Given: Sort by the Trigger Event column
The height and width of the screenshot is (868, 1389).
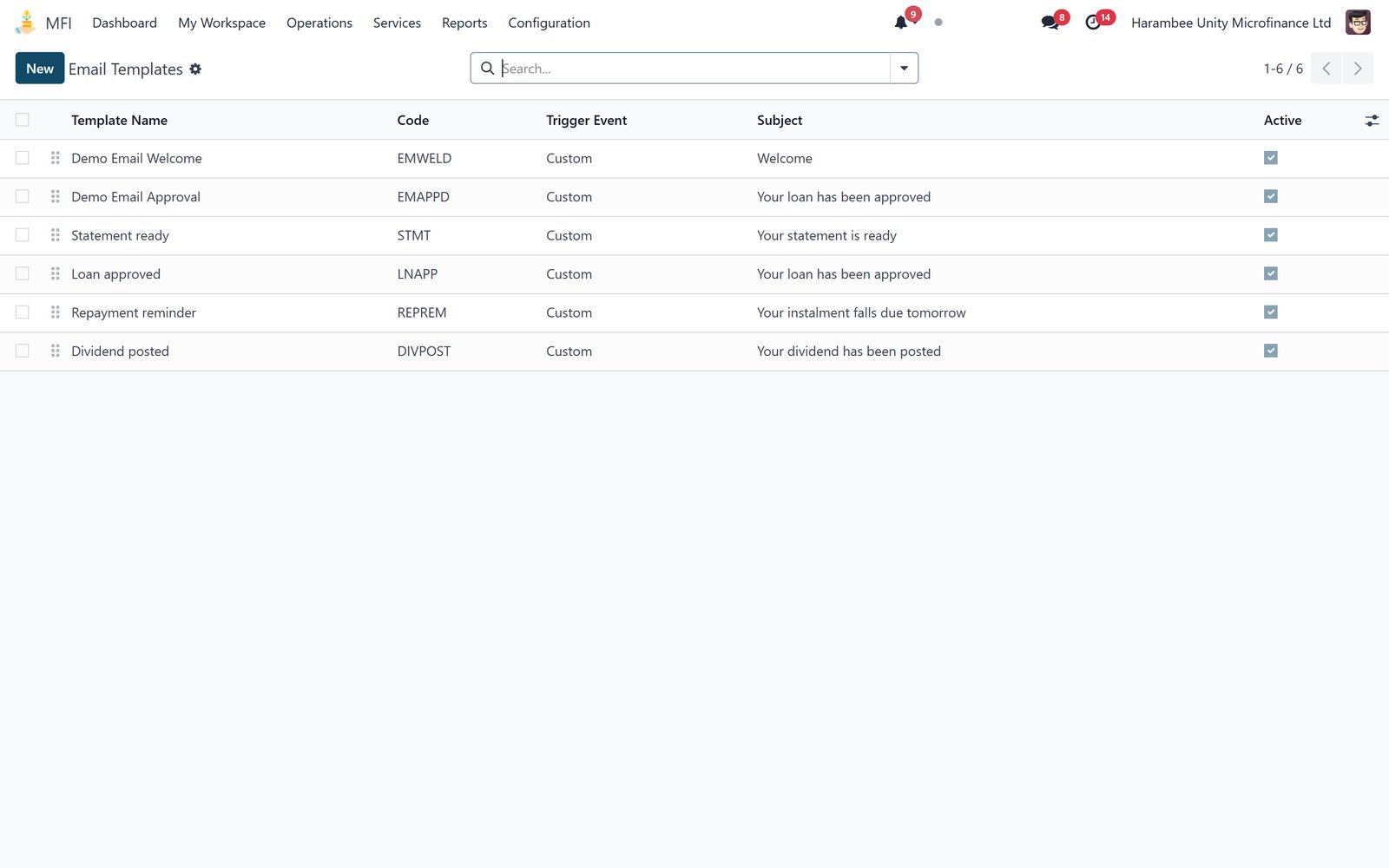Looking at the screenshot, I should coord(587,121).
